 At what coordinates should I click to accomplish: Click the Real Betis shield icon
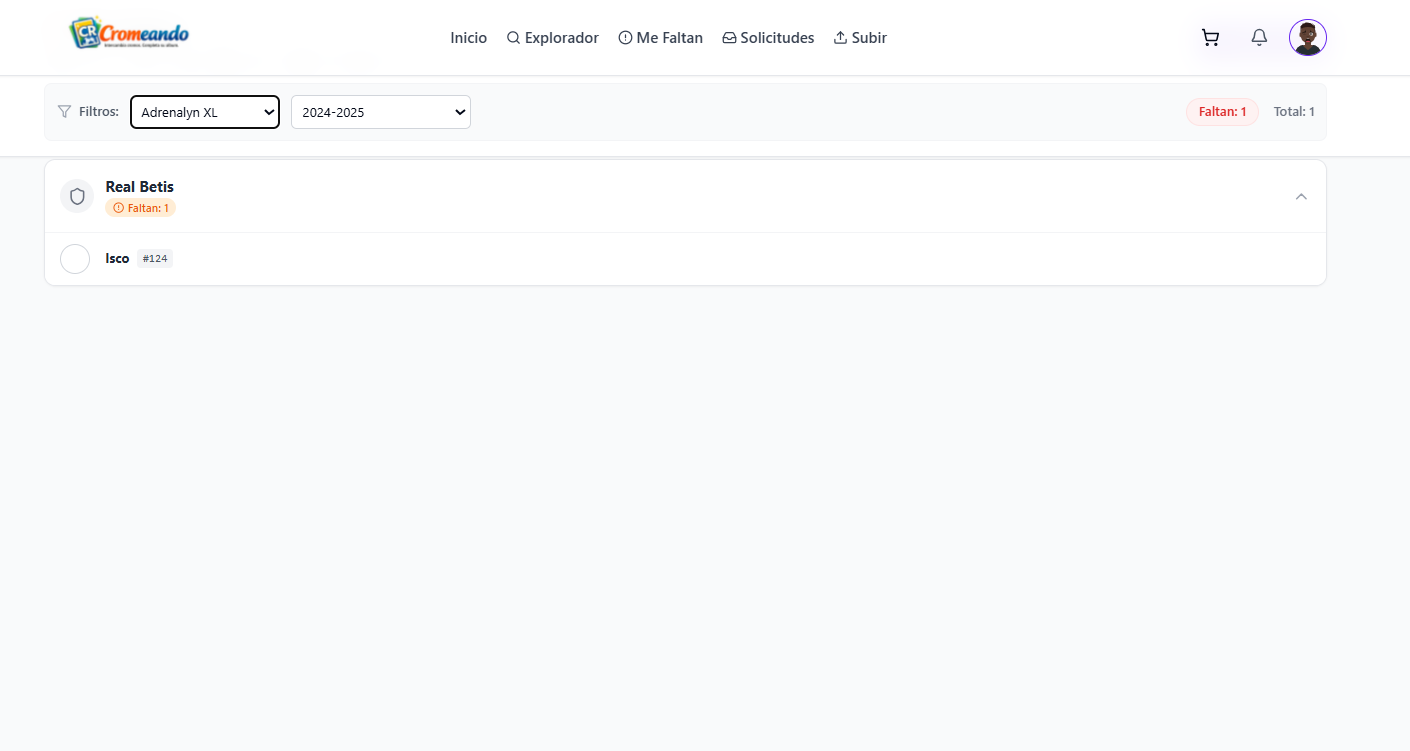coord(77,196)
